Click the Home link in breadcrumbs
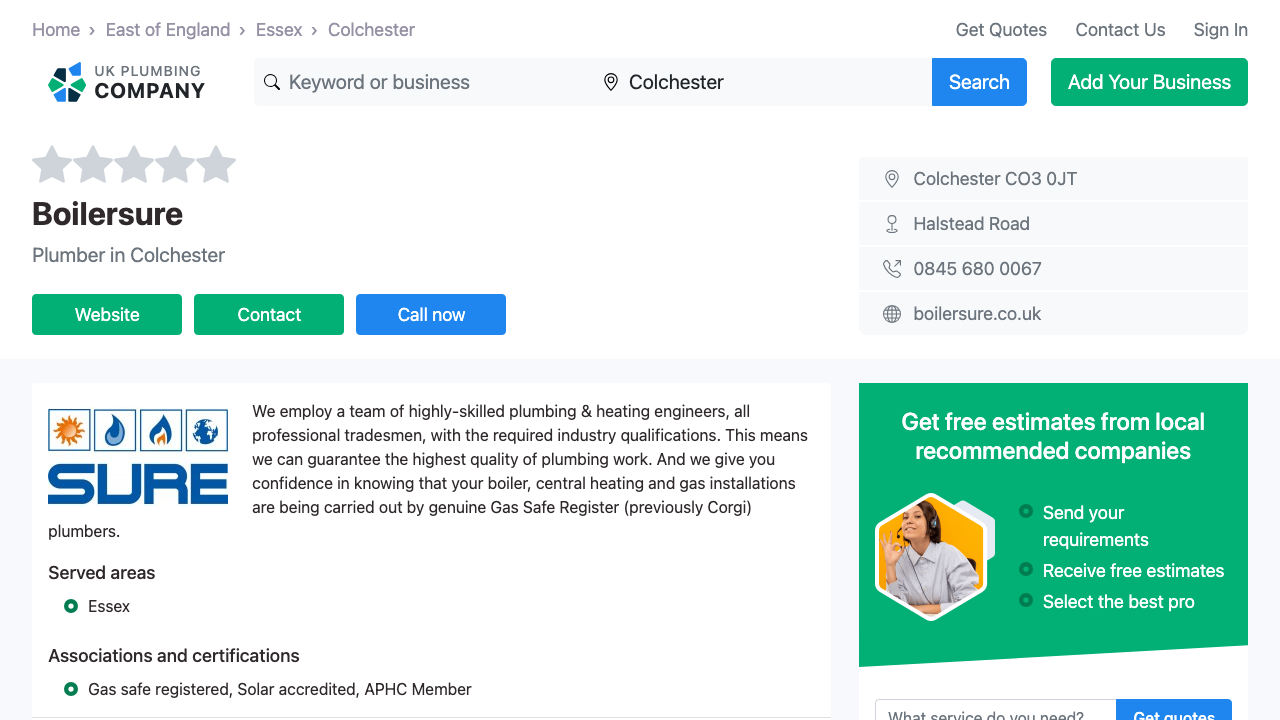This screenshot has width=1280, height=720. pos(56,29)
